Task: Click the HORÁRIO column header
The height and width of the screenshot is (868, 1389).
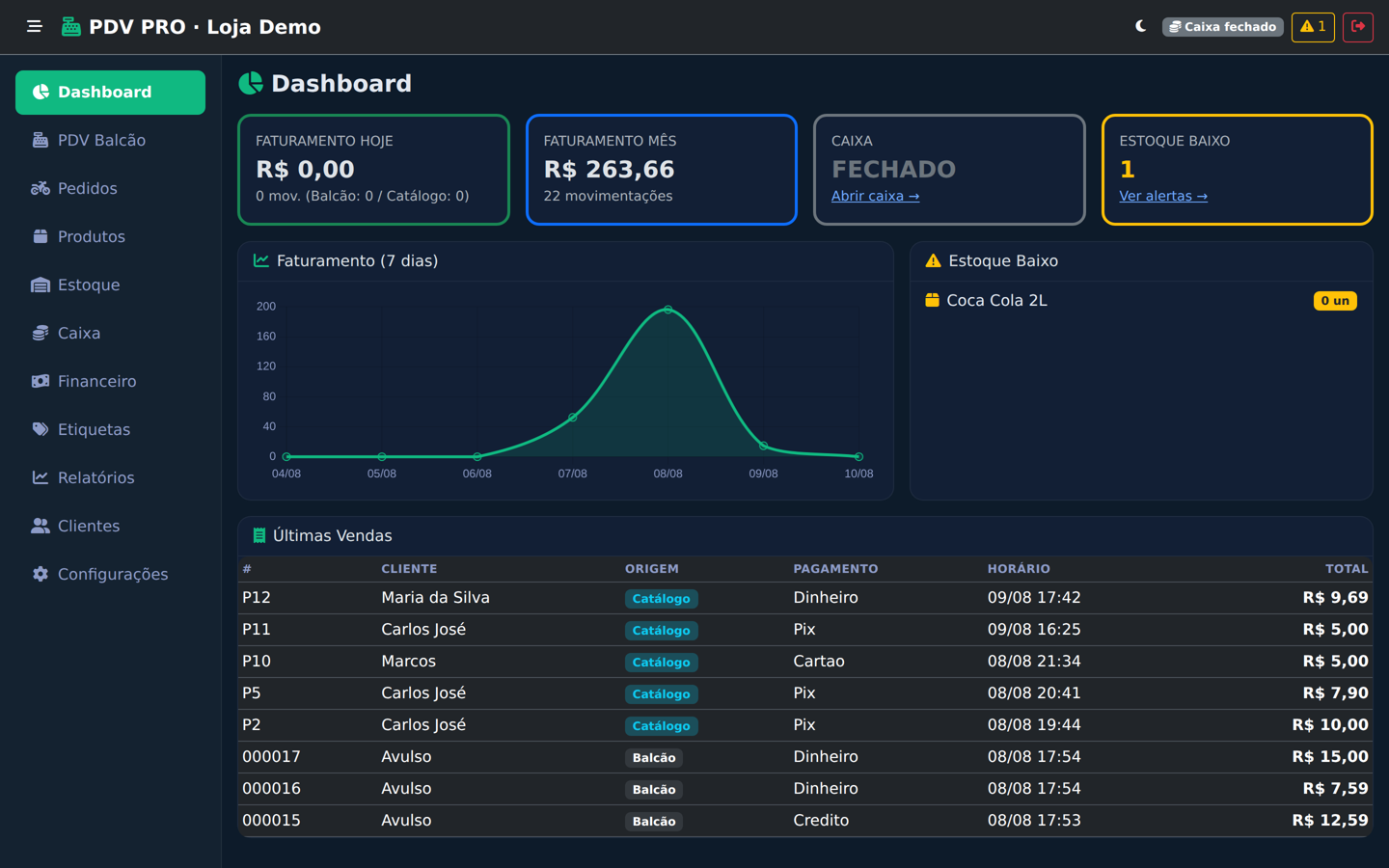Action: pos(1019,569)
